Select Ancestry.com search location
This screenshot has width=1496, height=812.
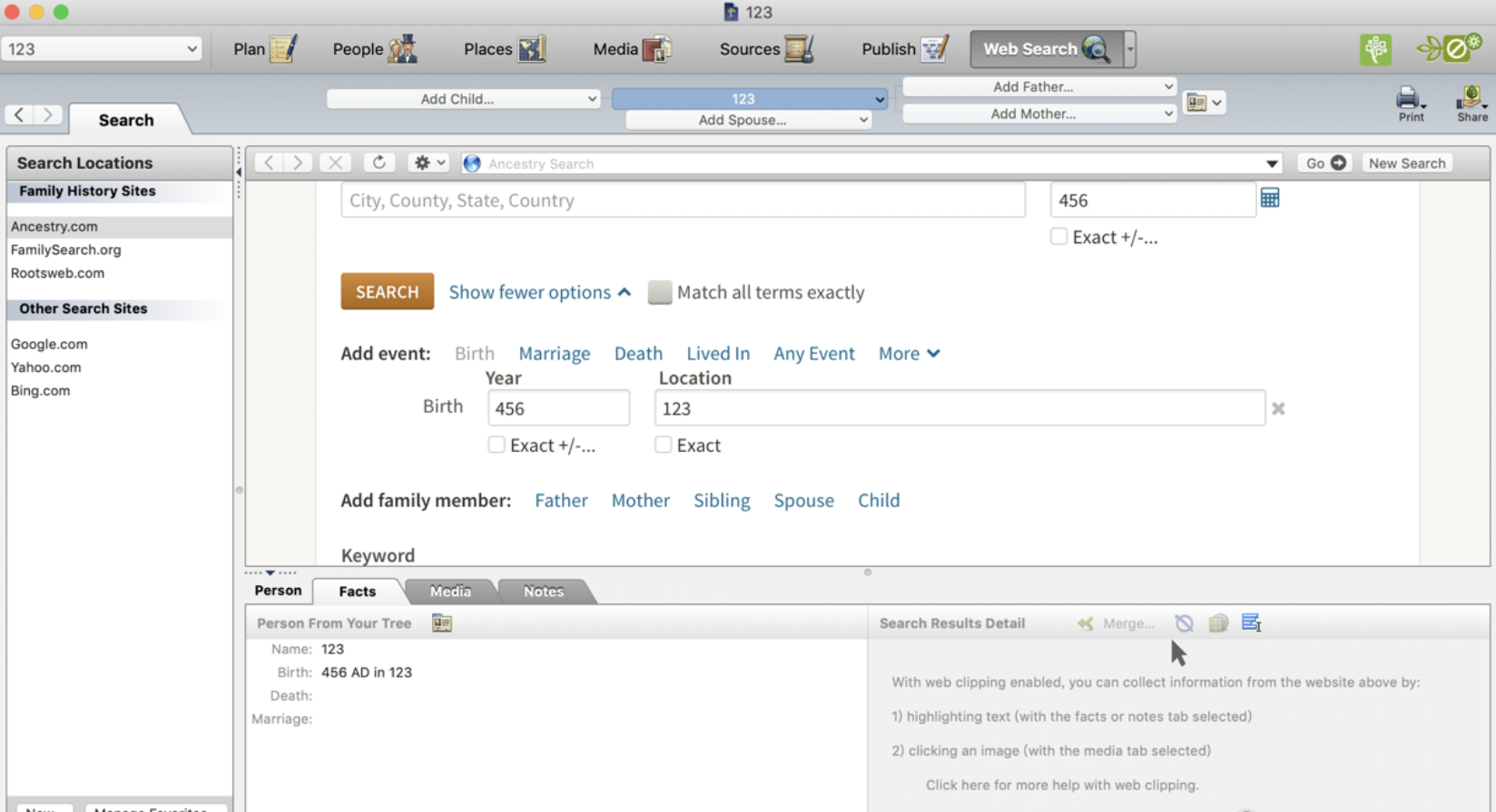pos(120,227)
